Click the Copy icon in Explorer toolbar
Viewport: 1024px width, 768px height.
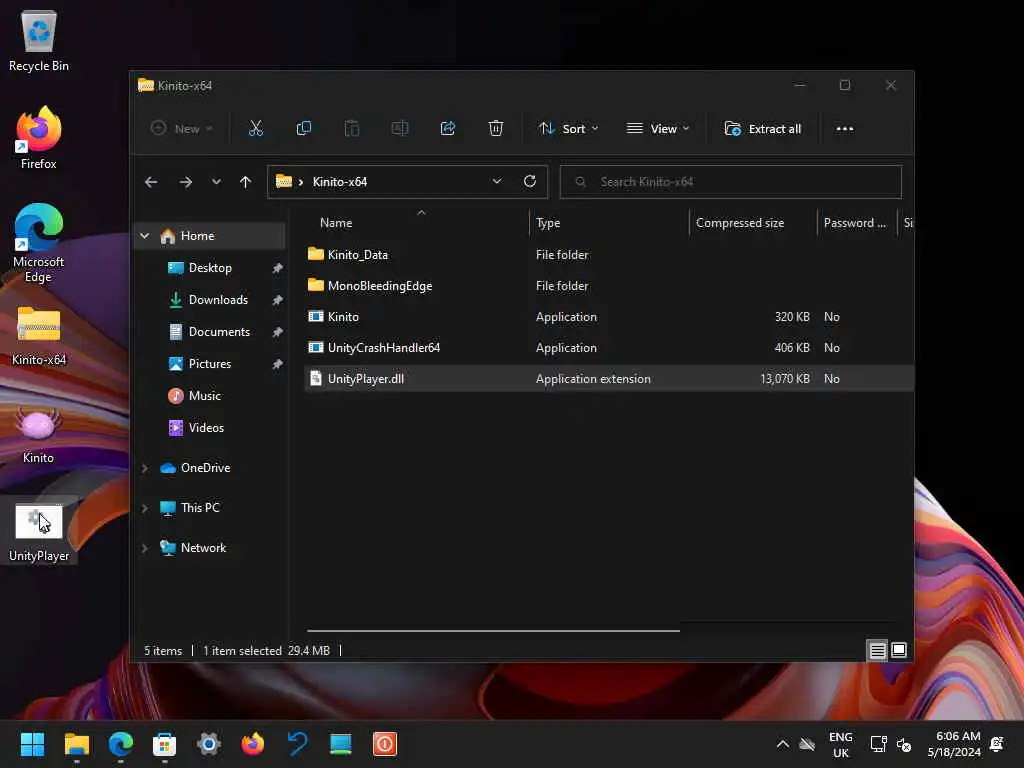(x=304, y=129)
